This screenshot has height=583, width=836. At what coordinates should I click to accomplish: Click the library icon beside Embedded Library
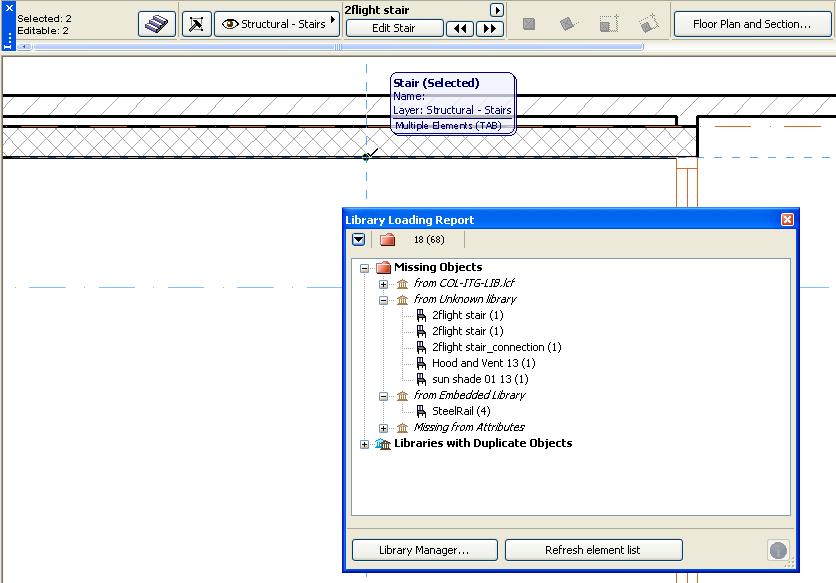403,396
